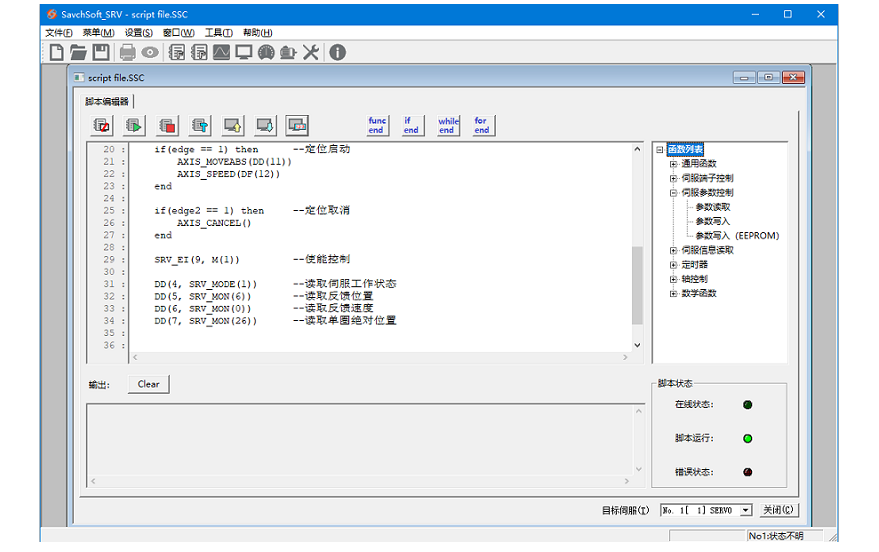Save using the floppy disk icon

(101, 52)
